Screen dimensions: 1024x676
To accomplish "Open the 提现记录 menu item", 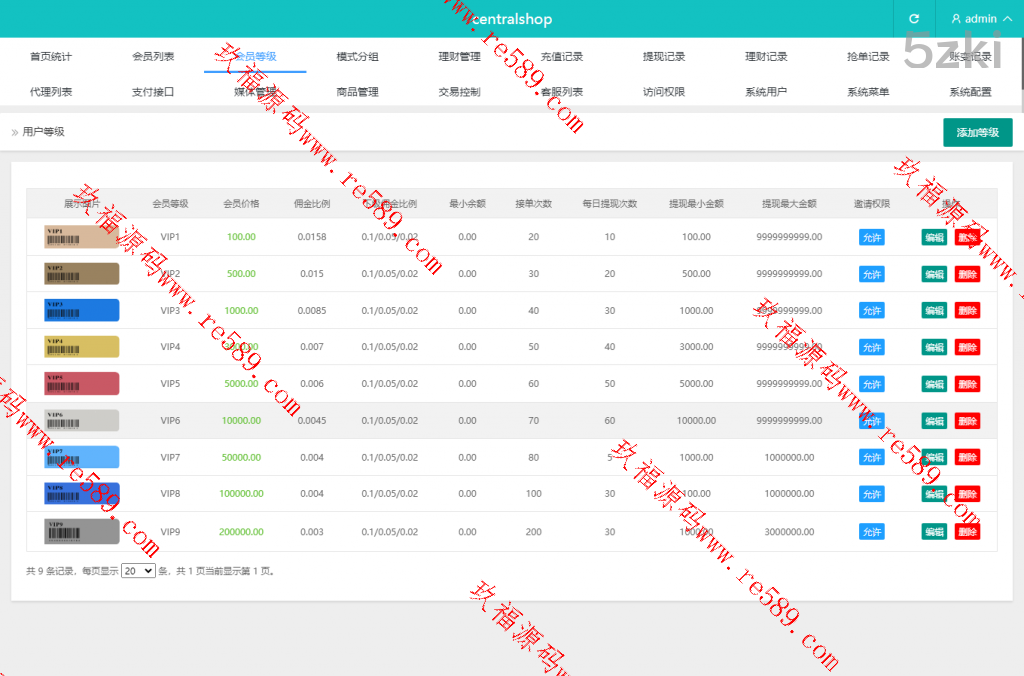I will click(664, 57).
